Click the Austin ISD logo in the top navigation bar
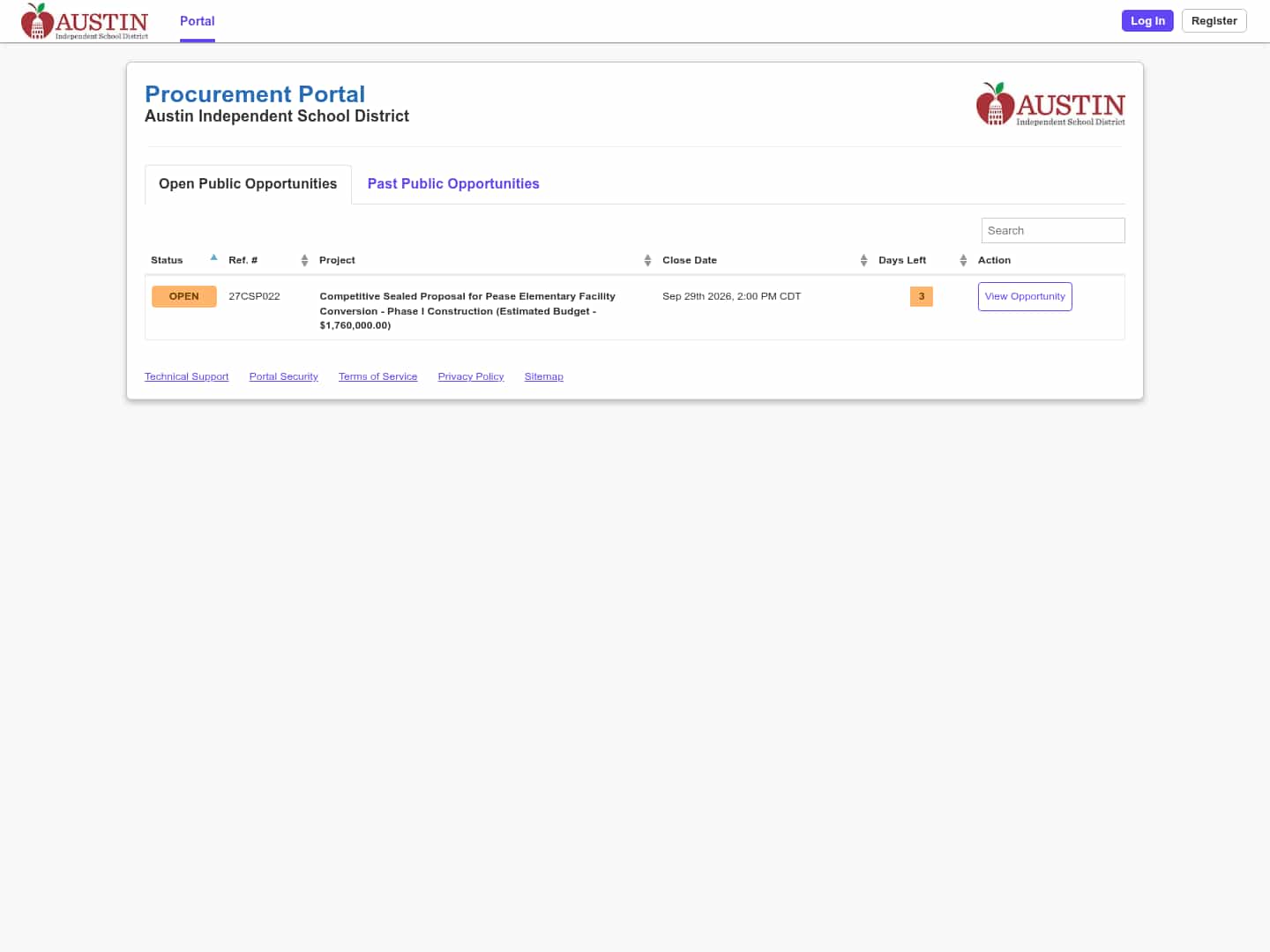 click(85, 21)
